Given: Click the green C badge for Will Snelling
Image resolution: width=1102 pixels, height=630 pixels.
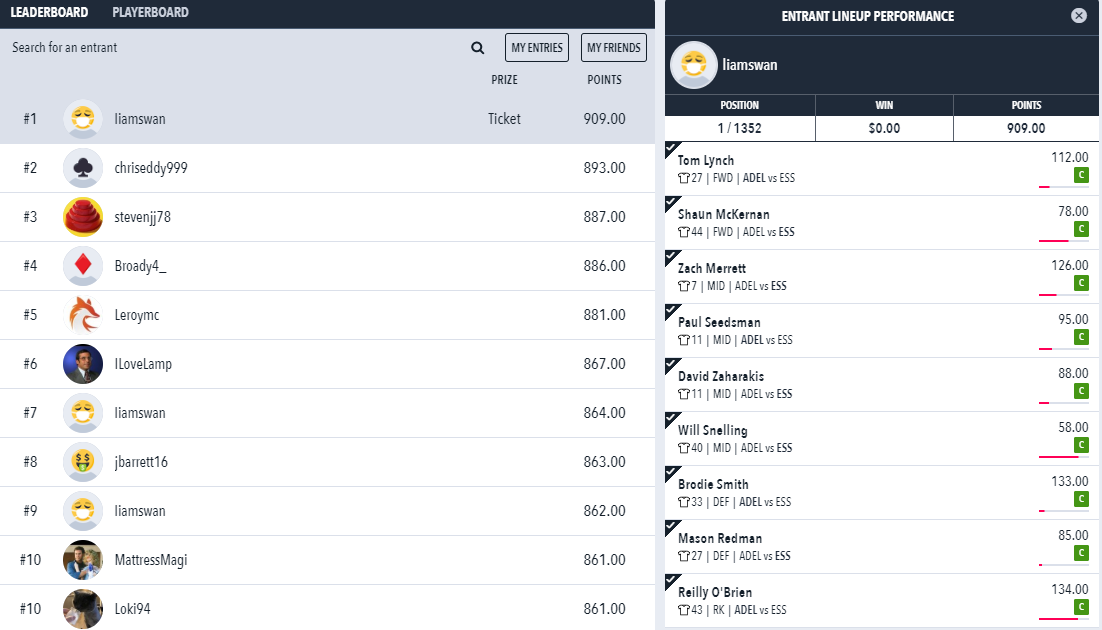Looking at the screenshot, I should 1082,445.
